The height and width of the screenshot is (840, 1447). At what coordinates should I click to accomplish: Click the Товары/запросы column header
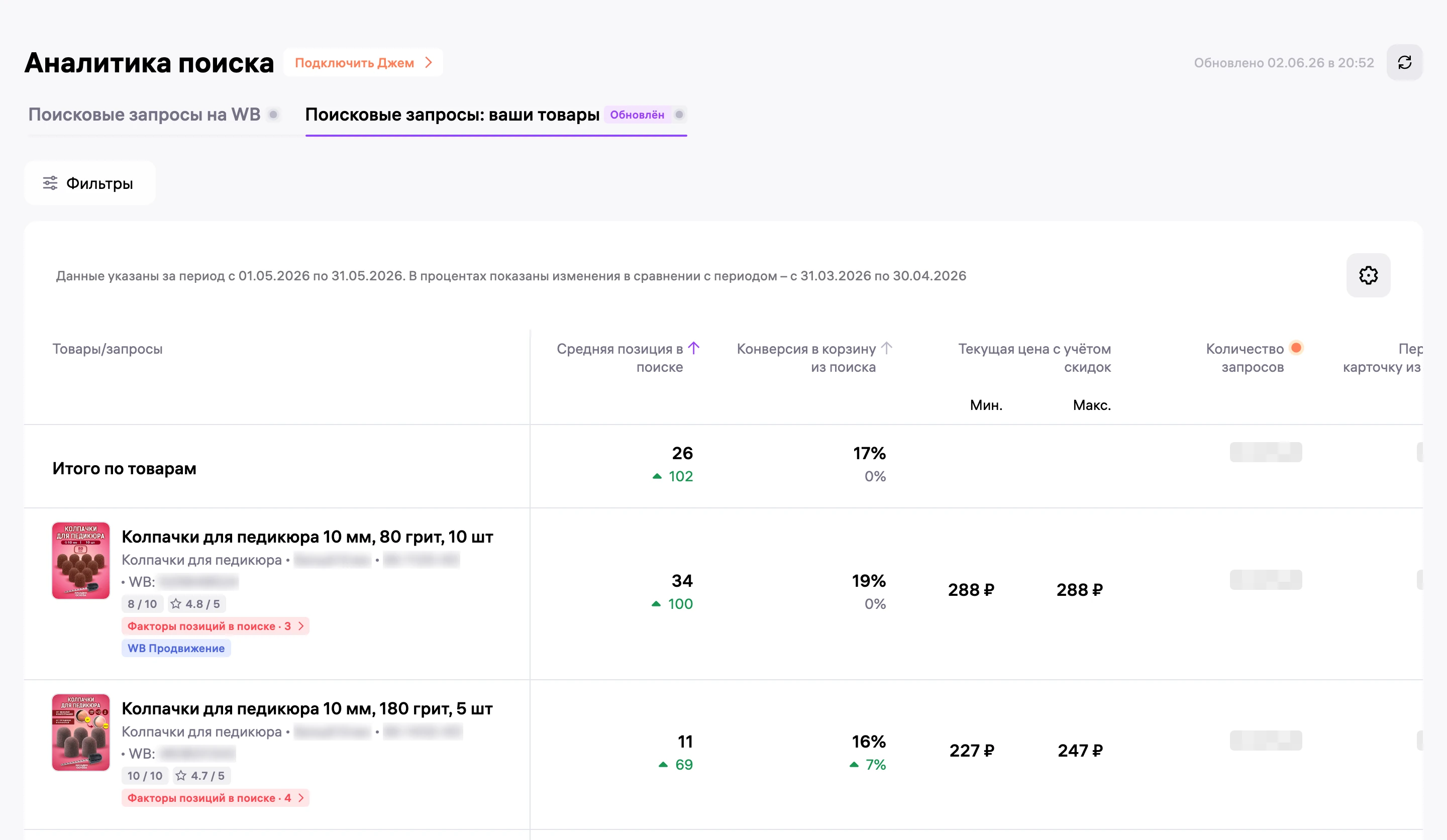coord(108,349)
